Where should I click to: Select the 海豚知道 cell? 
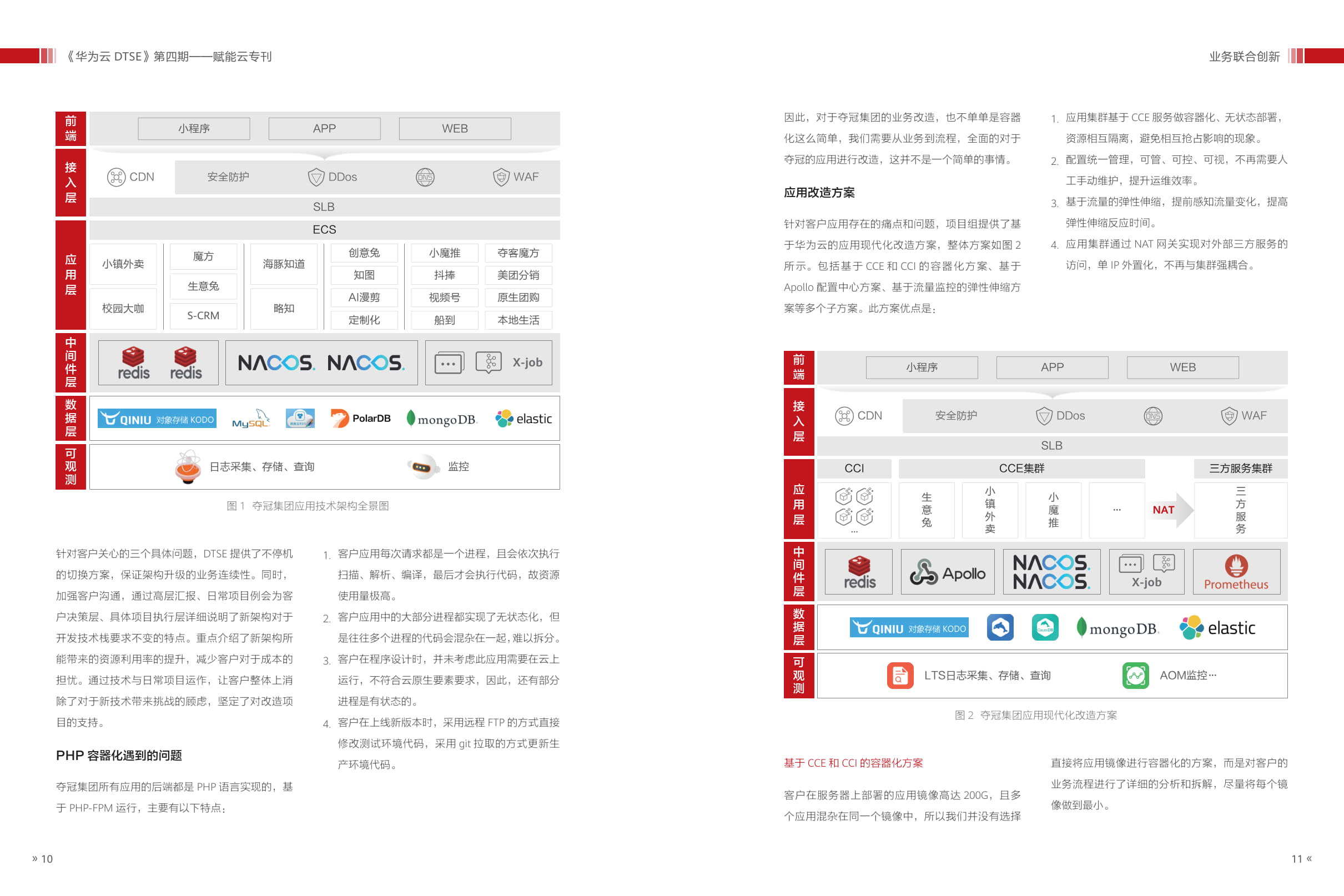point(284,264)
